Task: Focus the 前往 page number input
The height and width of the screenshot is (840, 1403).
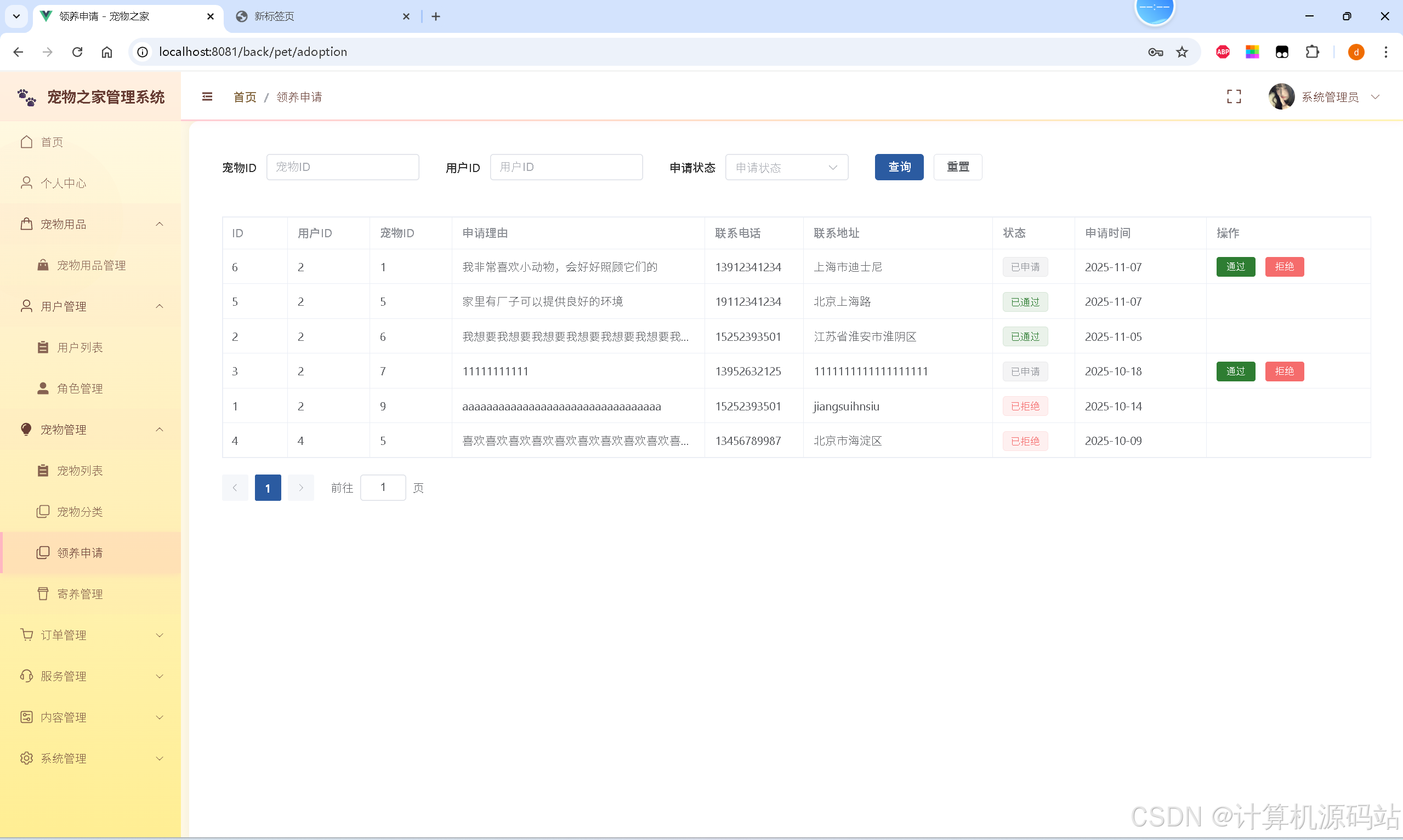Action: 383,487
